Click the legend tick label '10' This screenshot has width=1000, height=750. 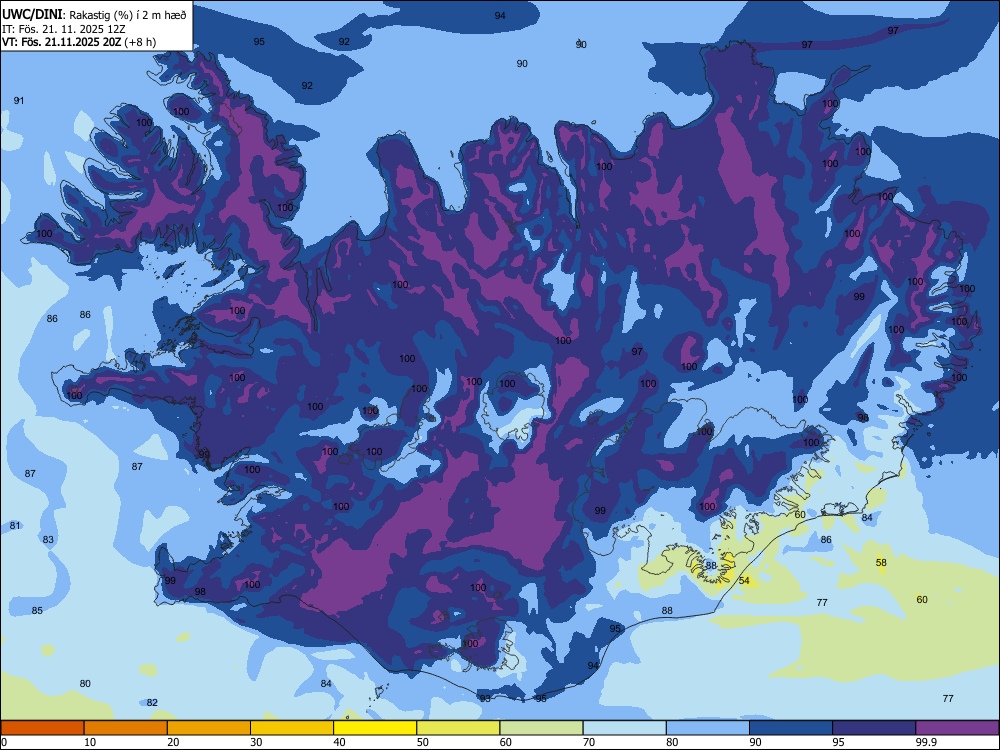click(90, 742)
